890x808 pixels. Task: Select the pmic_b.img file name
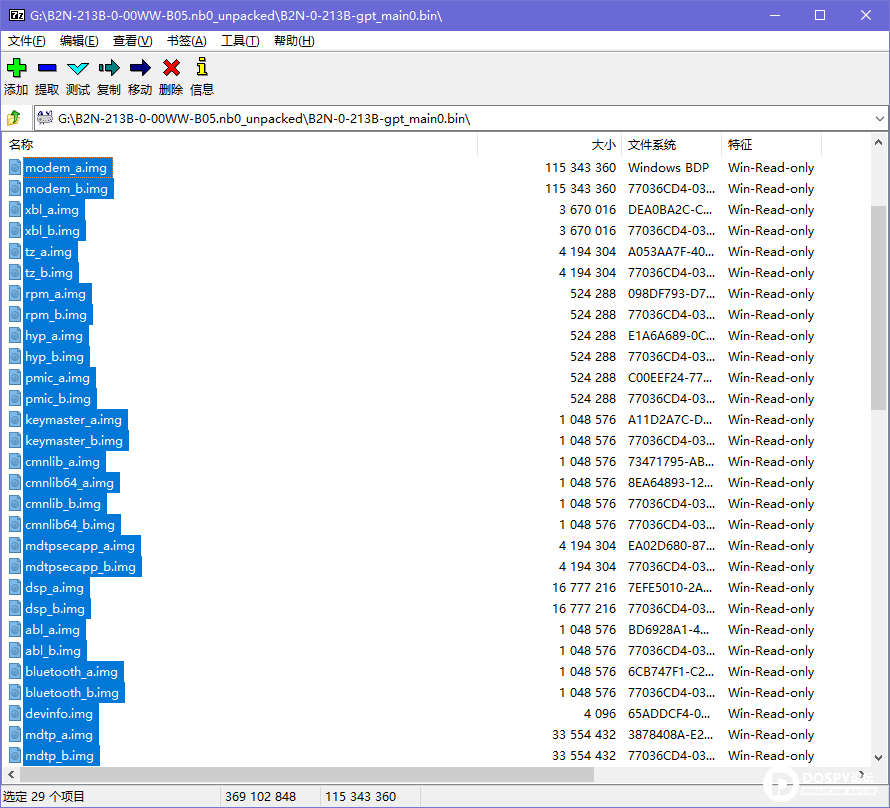click(58, 398)
